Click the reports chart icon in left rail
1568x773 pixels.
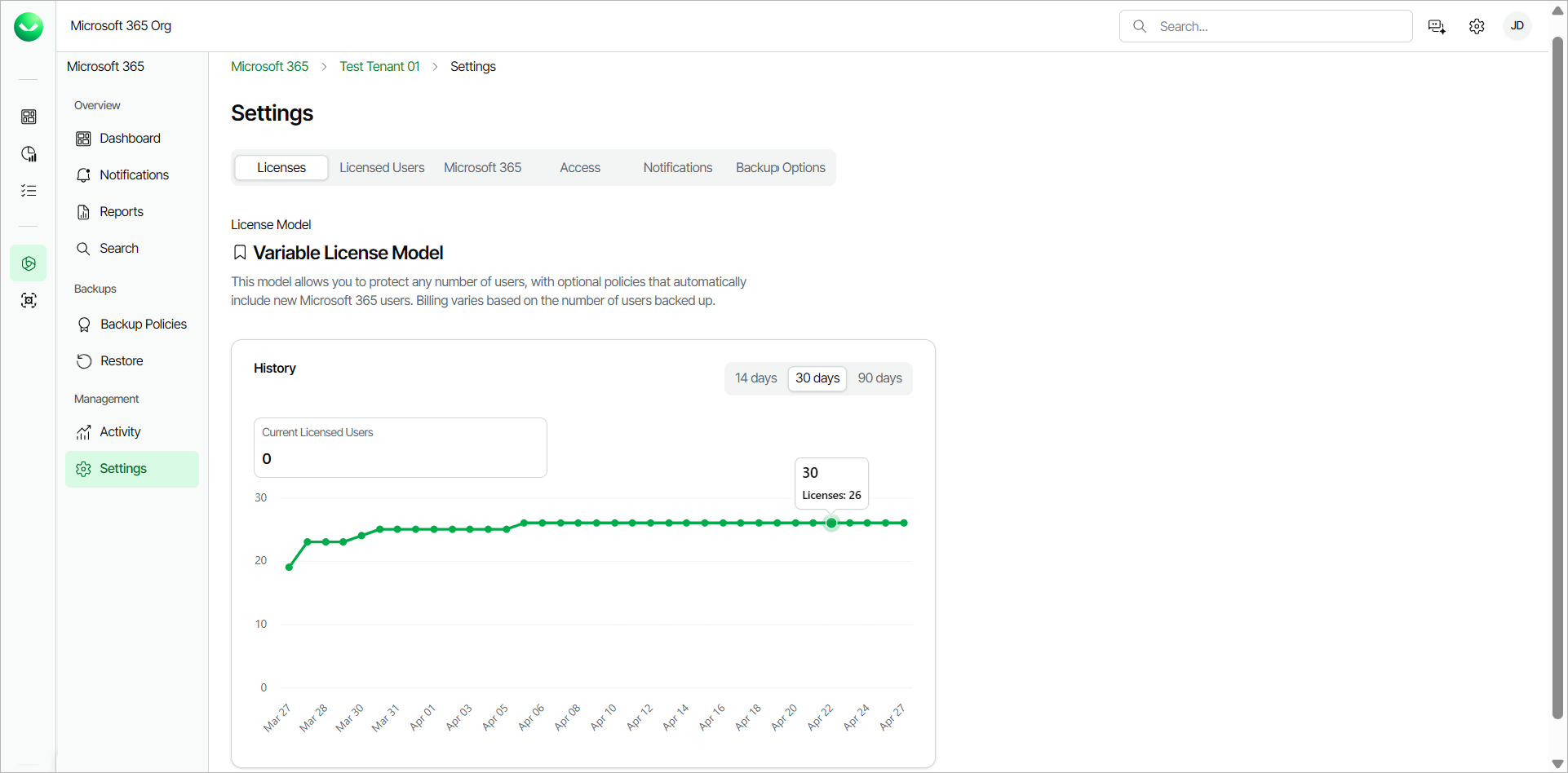click(29, 153)
